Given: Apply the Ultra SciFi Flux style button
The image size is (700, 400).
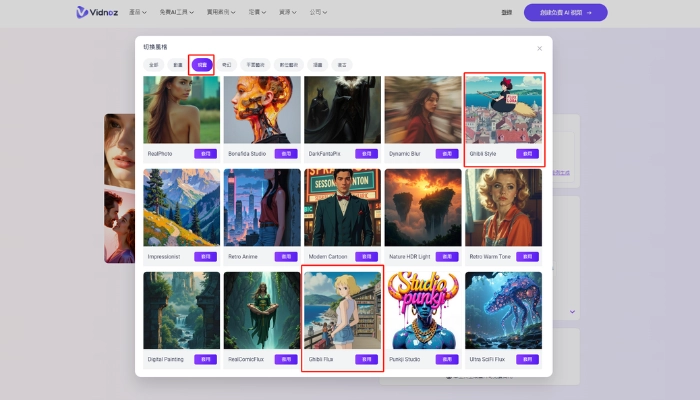Looking at the screenshot, I should coord(528,359).
